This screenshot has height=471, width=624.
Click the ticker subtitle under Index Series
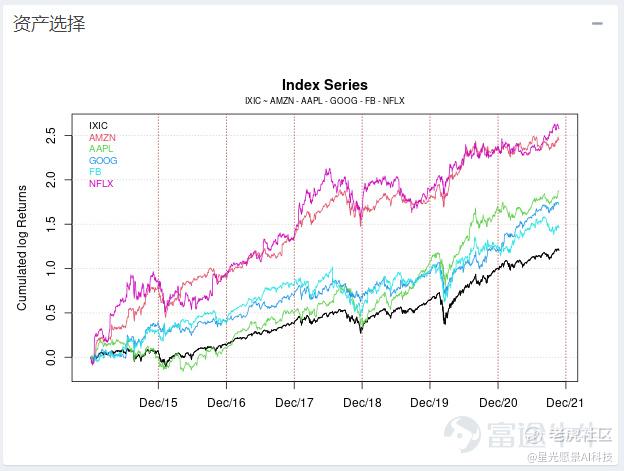(x=325, y=101)
